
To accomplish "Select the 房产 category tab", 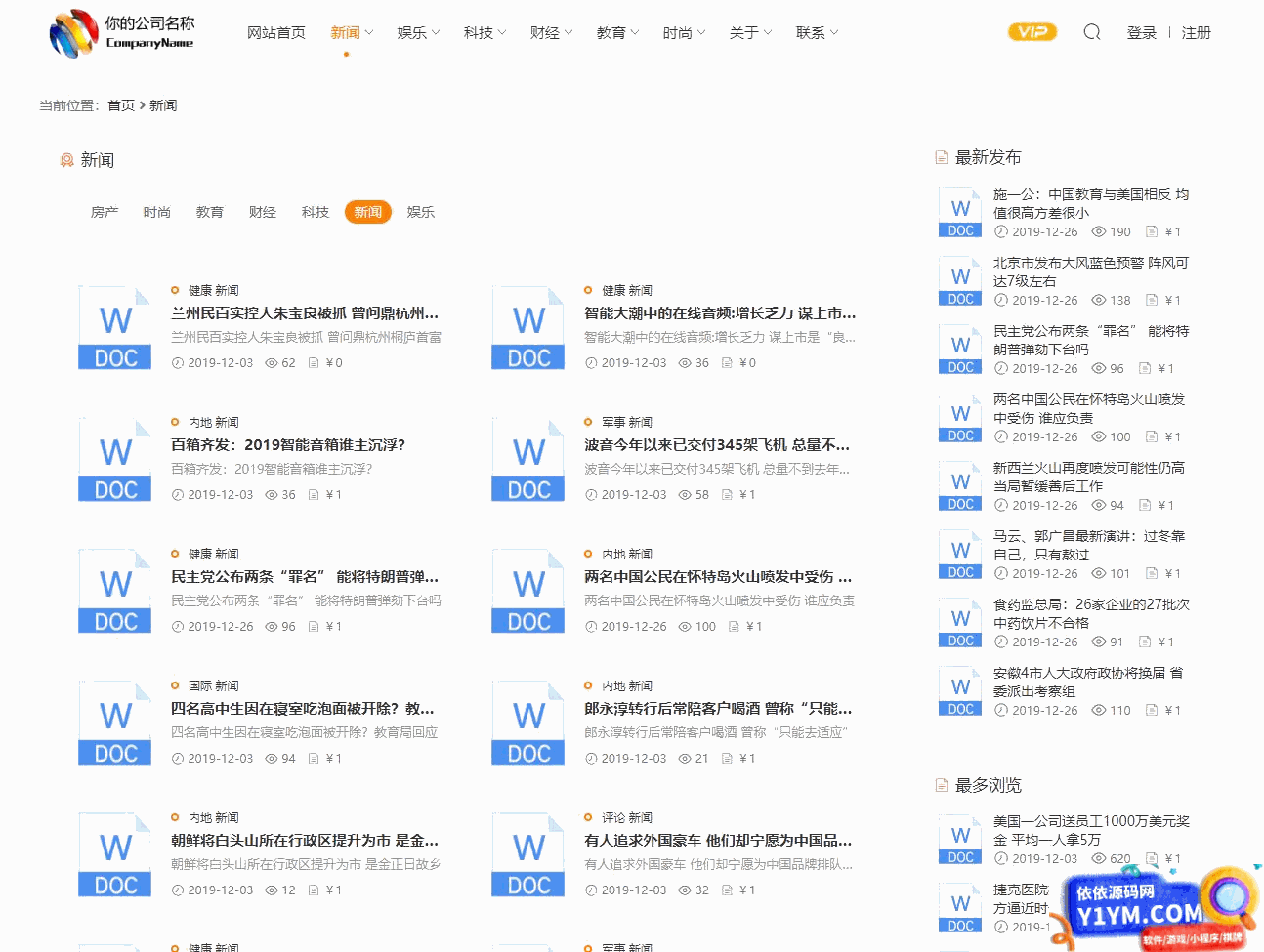I will click(x=105, y=212).
